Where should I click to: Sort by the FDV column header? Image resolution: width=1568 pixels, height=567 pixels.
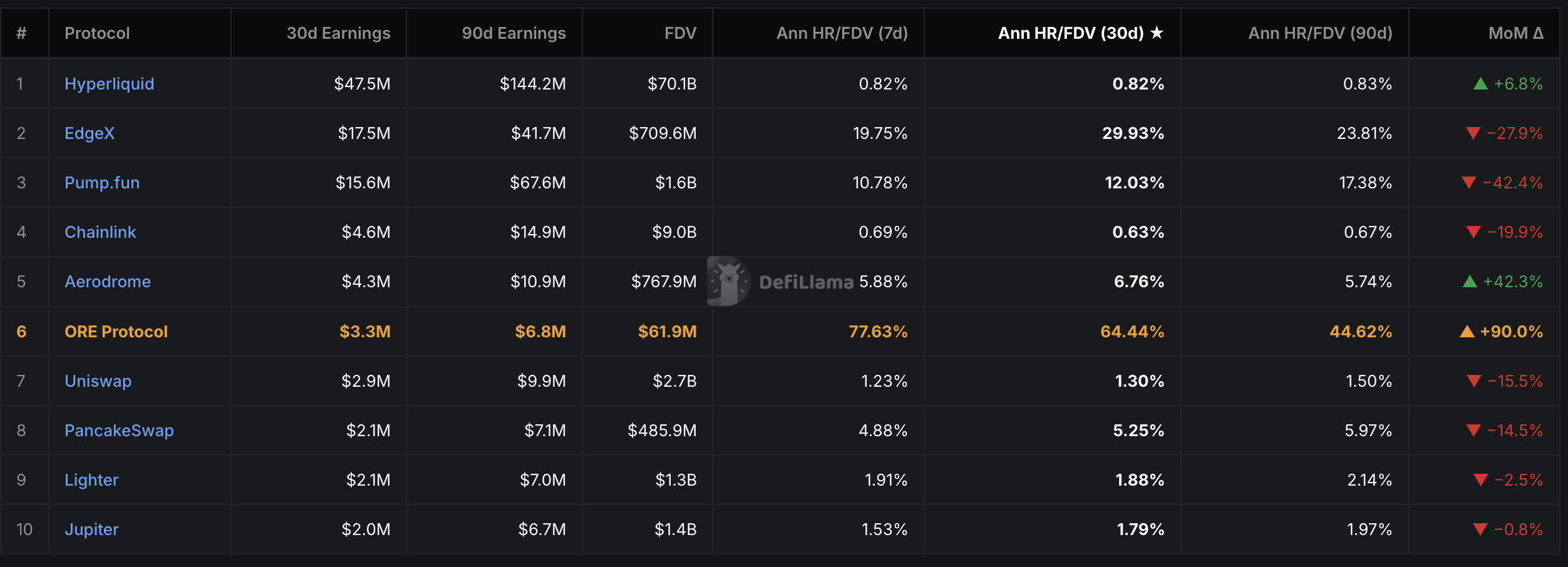click(680, 33)
